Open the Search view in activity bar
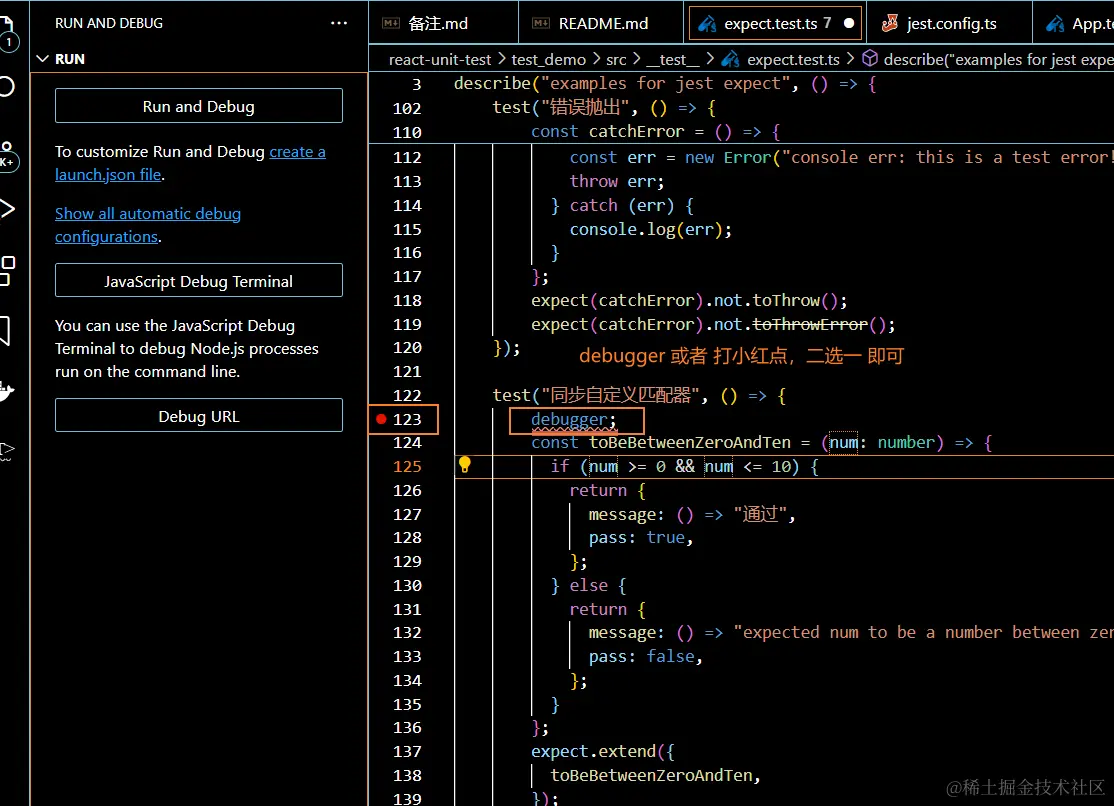Viewport: 1114px width, 806px height. pyautogui.click(x=6, y=87)
